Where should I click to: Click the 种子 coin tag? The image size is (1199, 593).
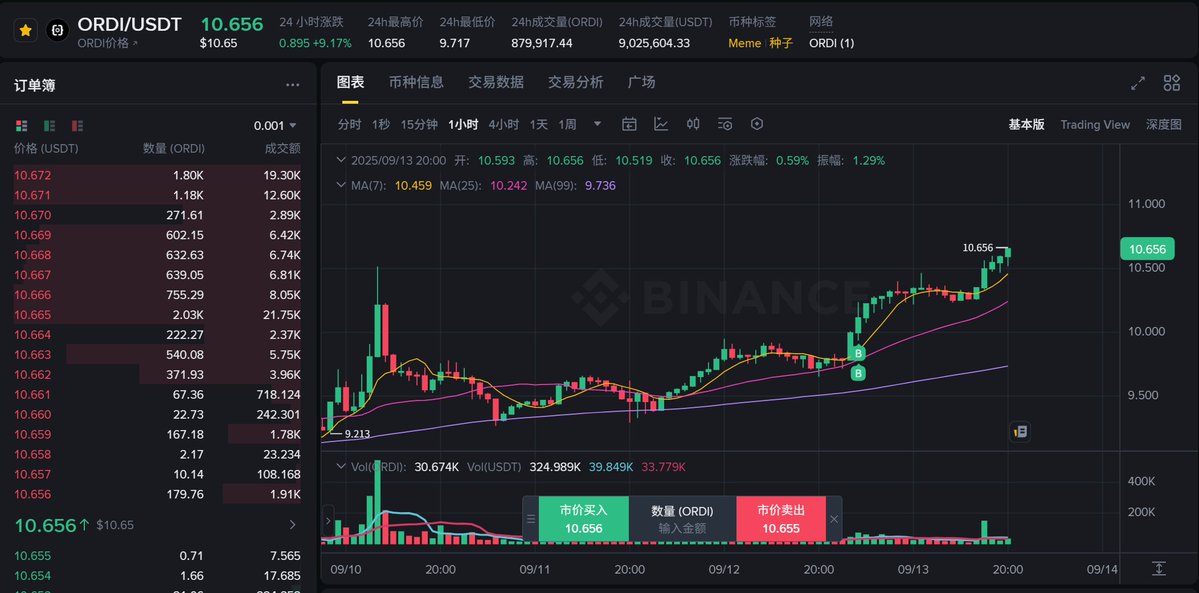[x=781, y=44]
